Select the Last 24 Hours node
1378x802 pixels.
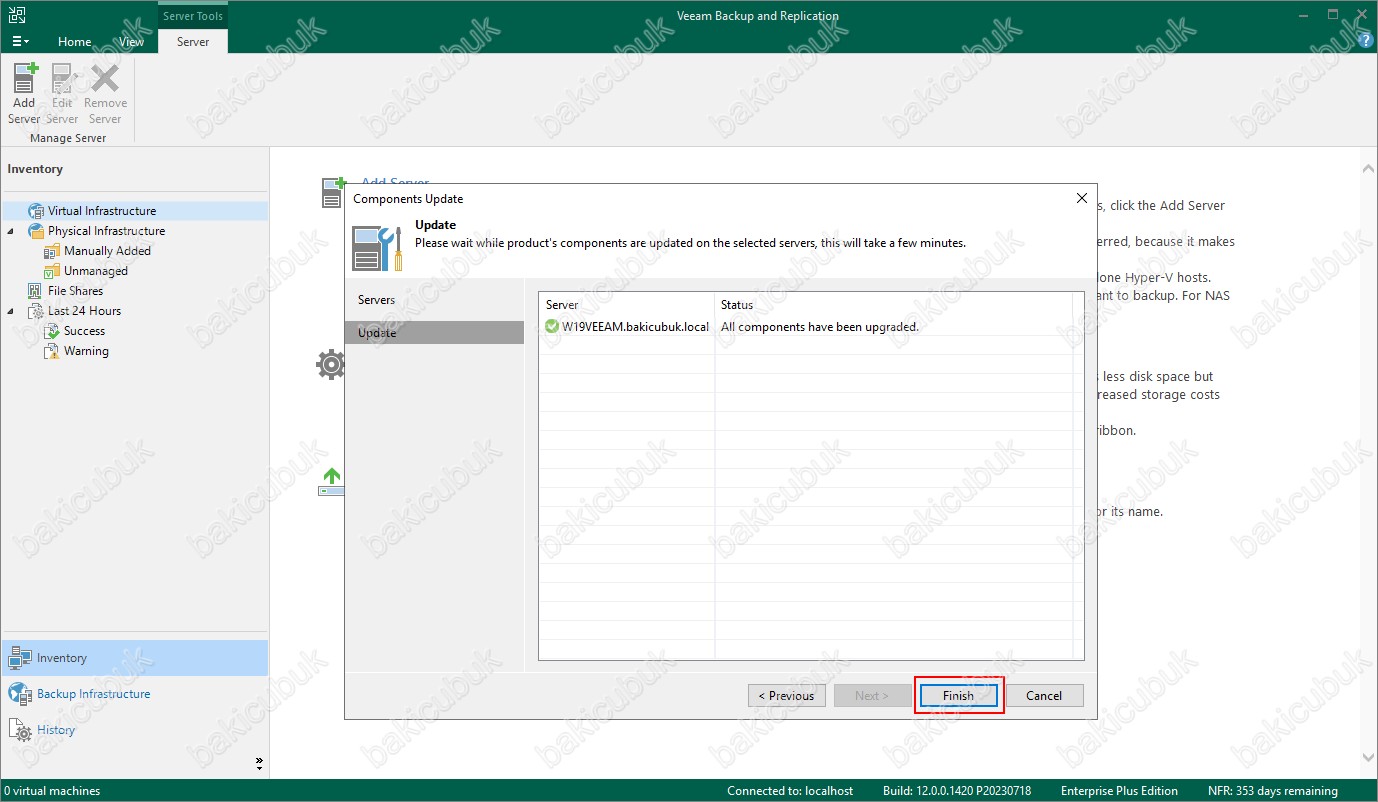(84, 311)
